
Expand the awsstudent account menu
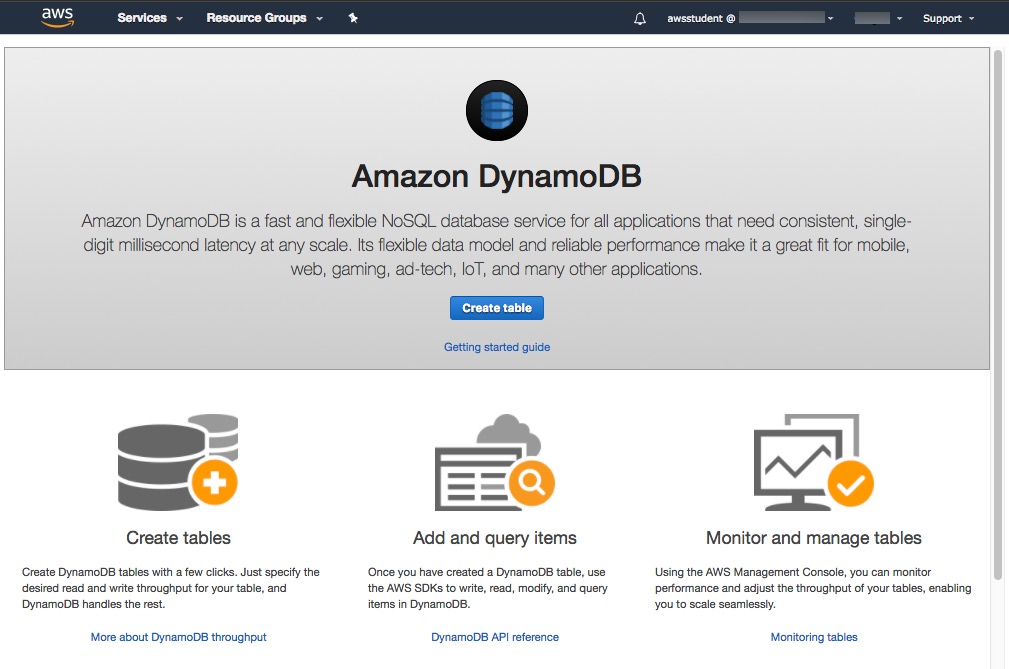pos(750,18)
